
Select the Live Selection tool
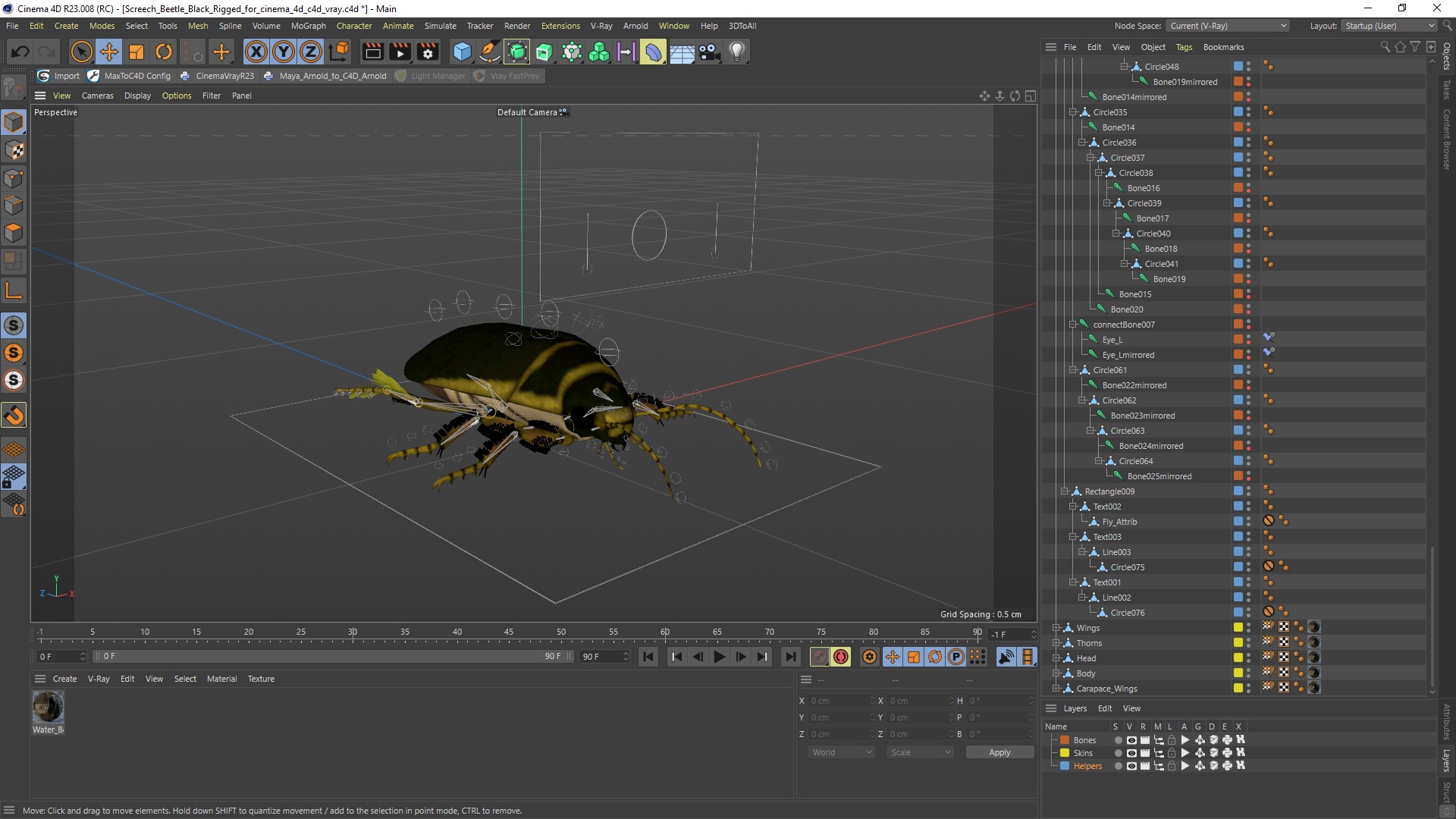pyautogui.click(x=81, y=52)
